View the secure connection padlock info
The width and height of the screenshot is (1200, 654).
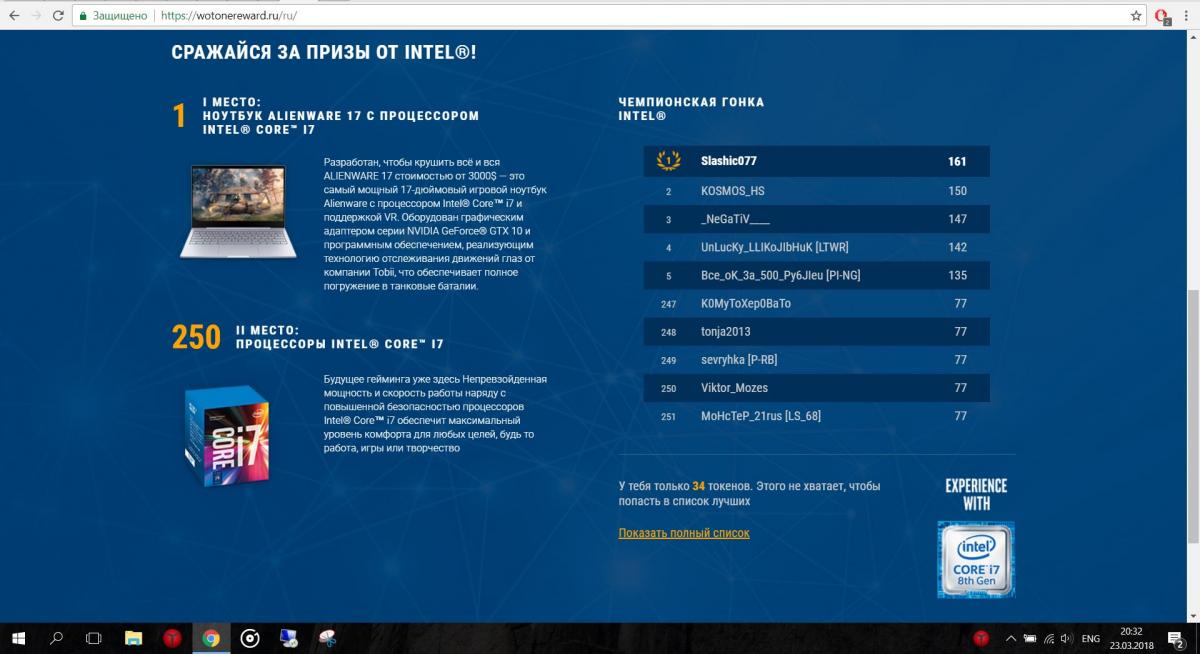coord(85,16)
